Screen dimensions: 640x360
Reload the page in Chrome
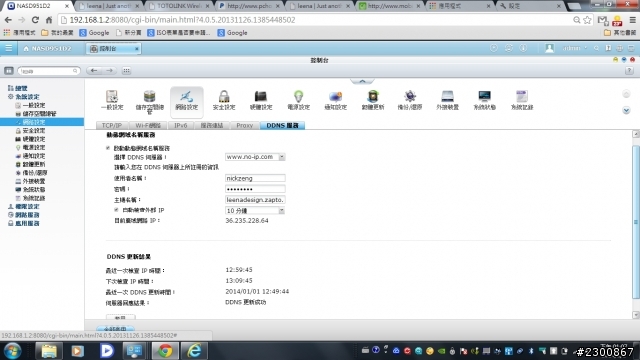pyautogui.click(x=35, y=20)
